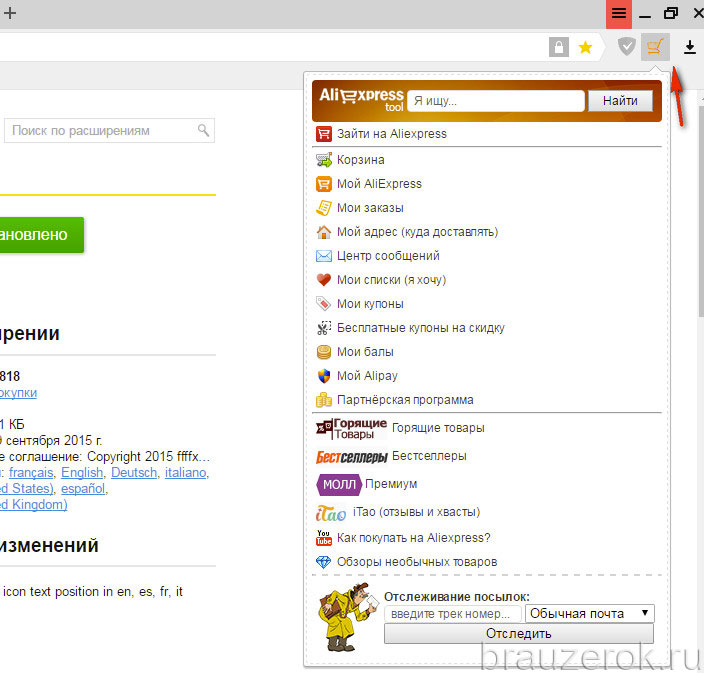Screen dimensions: 704x673
Task: Open the français language link
Action: (x=31, y=473)
